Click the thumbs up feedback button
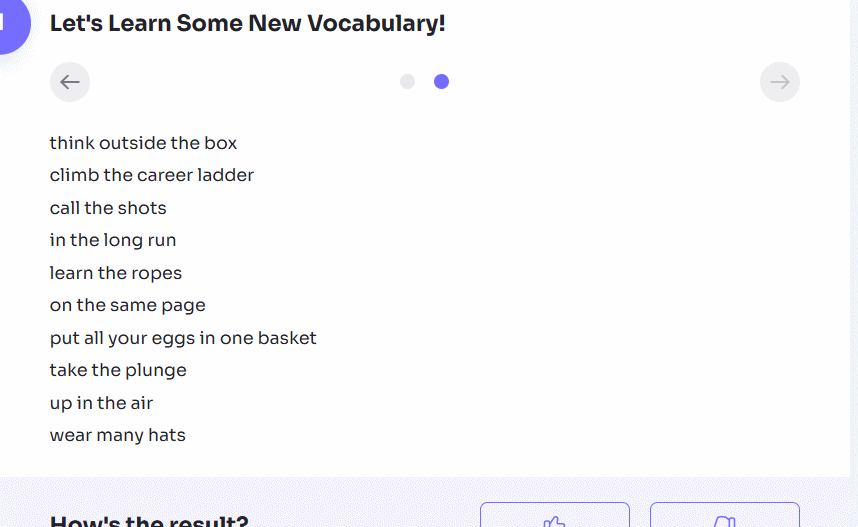 555,516
